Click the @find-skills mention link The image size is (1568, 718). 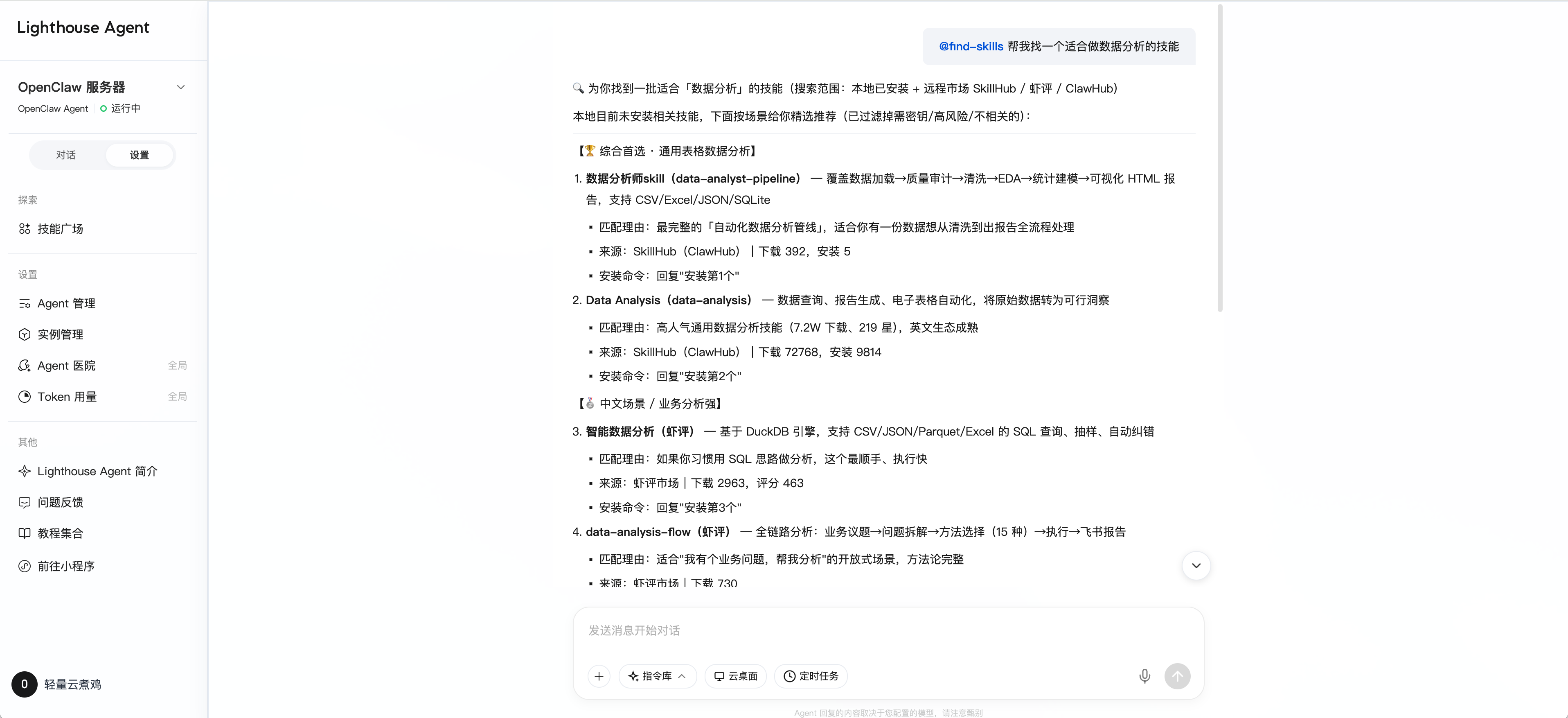(x=971, y=46)
